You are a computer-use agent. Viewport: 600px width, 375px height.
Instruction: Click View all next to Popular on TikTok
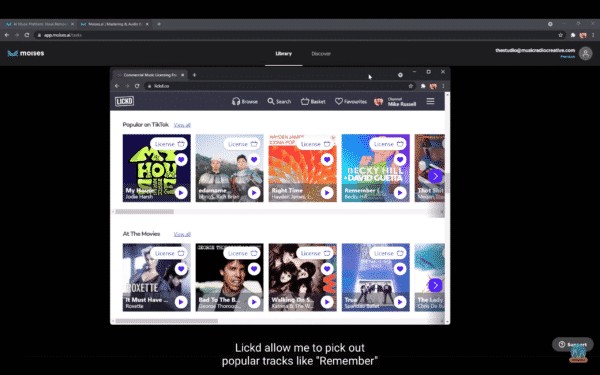pos(182,125)
